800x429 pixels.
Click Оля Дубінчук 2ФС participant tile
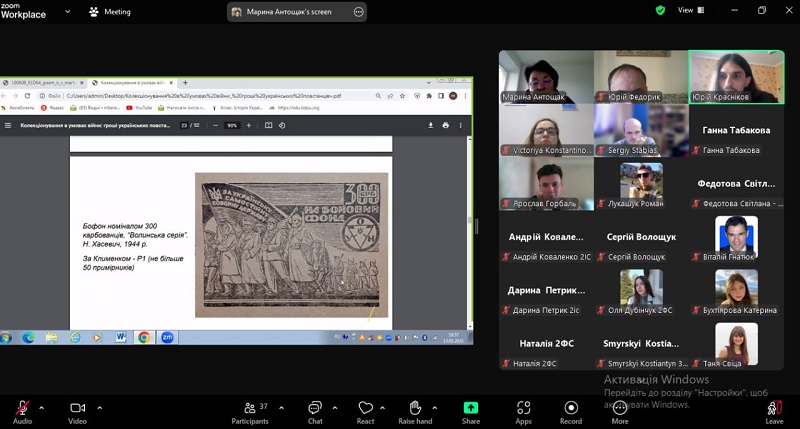[641, 291]
